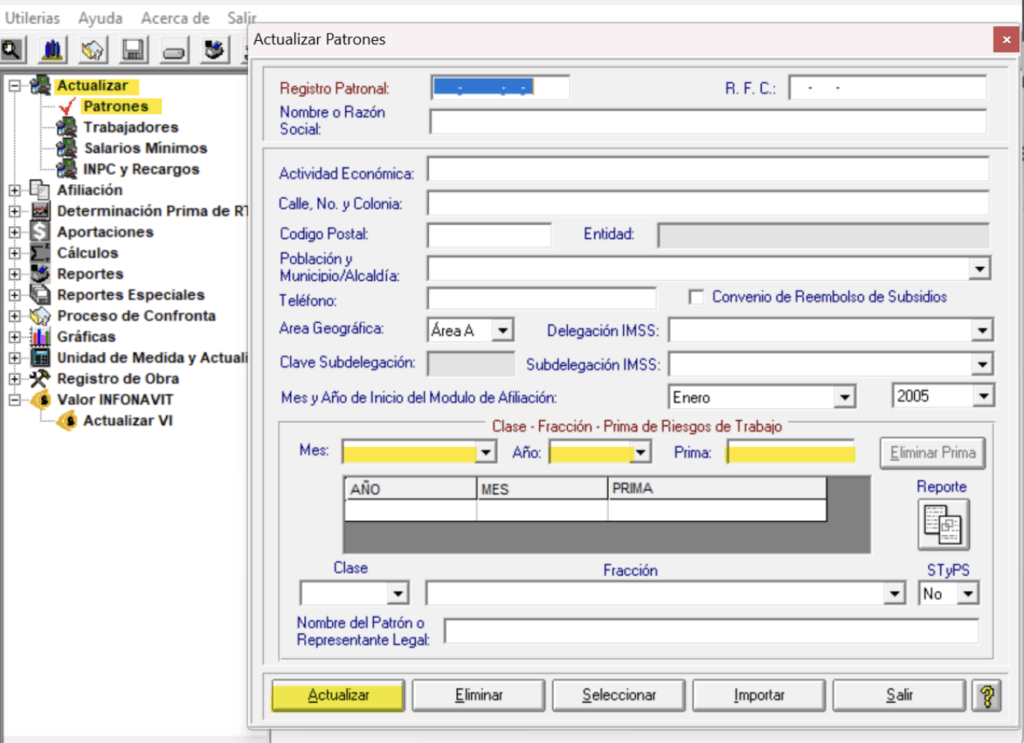Click the Calle, No. y Colonia field
This screenshot has width=1024, height=743.
pos(708,203)
